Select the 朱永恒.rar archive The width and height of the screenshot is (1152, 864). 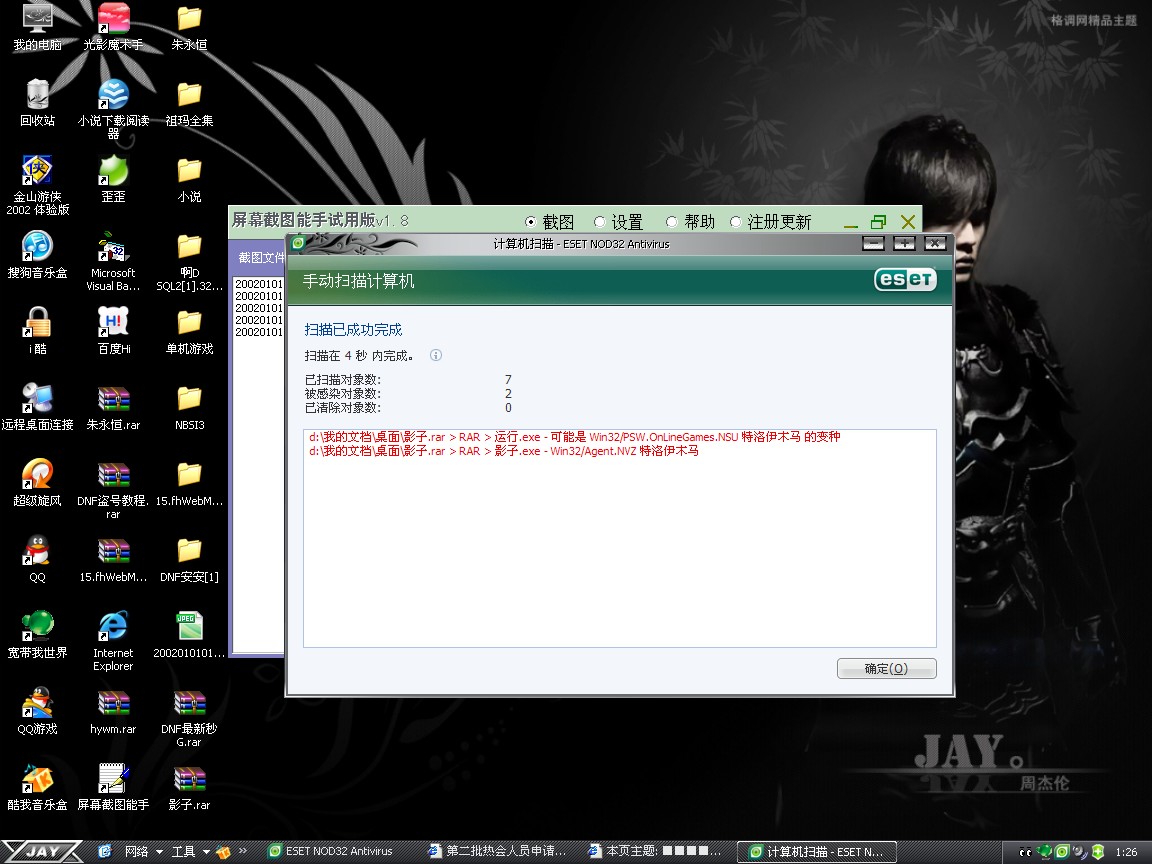(x=113, y=407)
